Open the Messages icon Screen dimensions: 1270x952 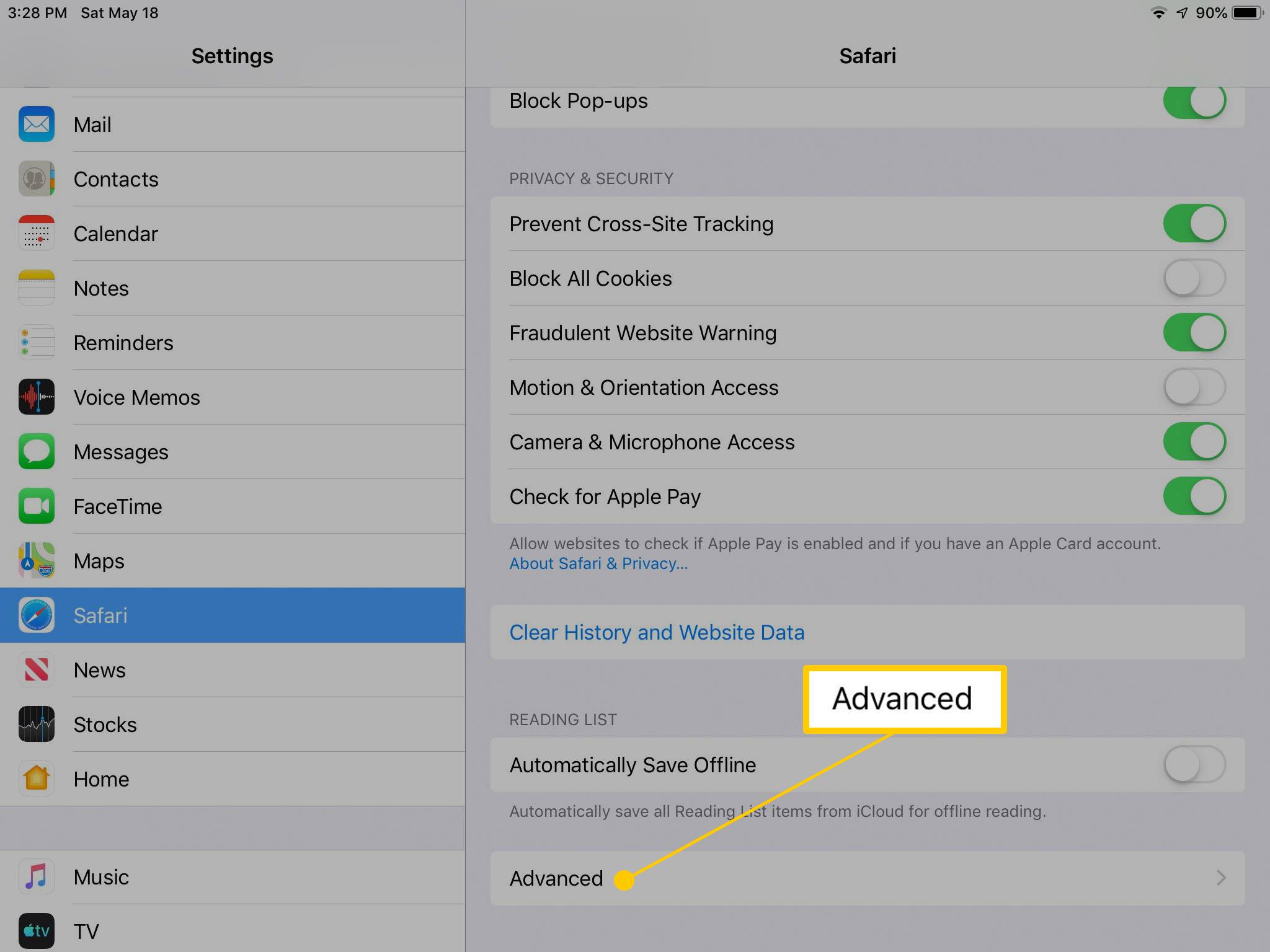click(x=37, y=452)
